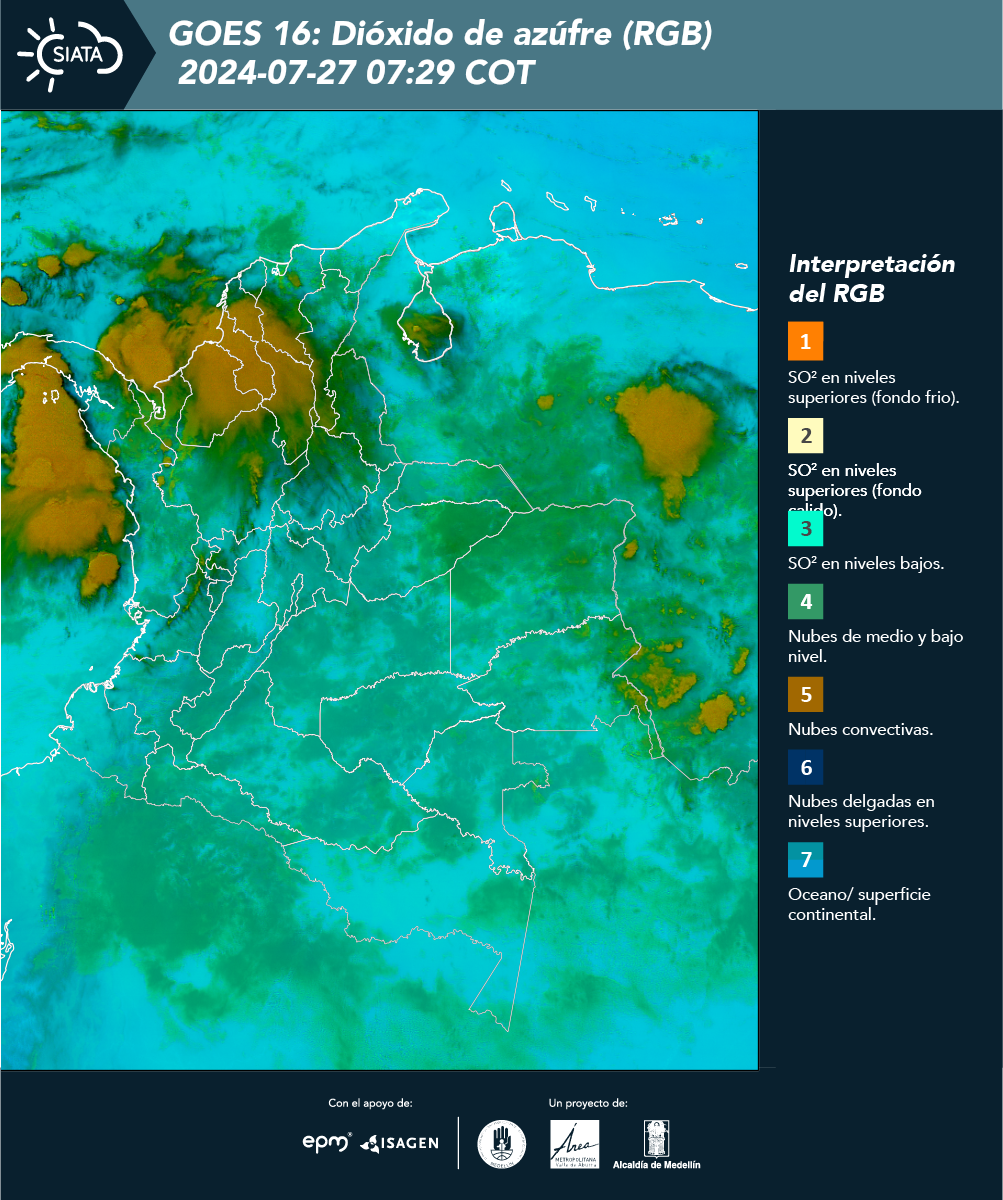
Task: Select the orange legend swatch numbered 1
Action: [805, 341]
